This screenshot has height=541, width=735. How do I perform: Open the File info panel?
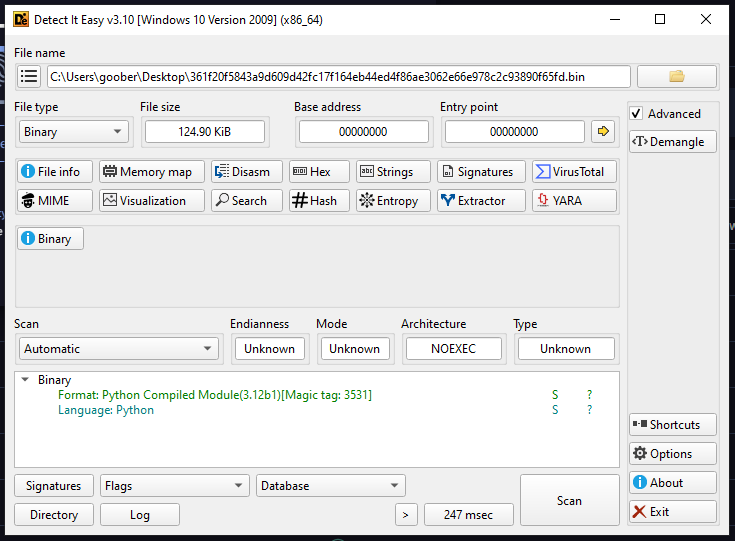pos(55,172)
